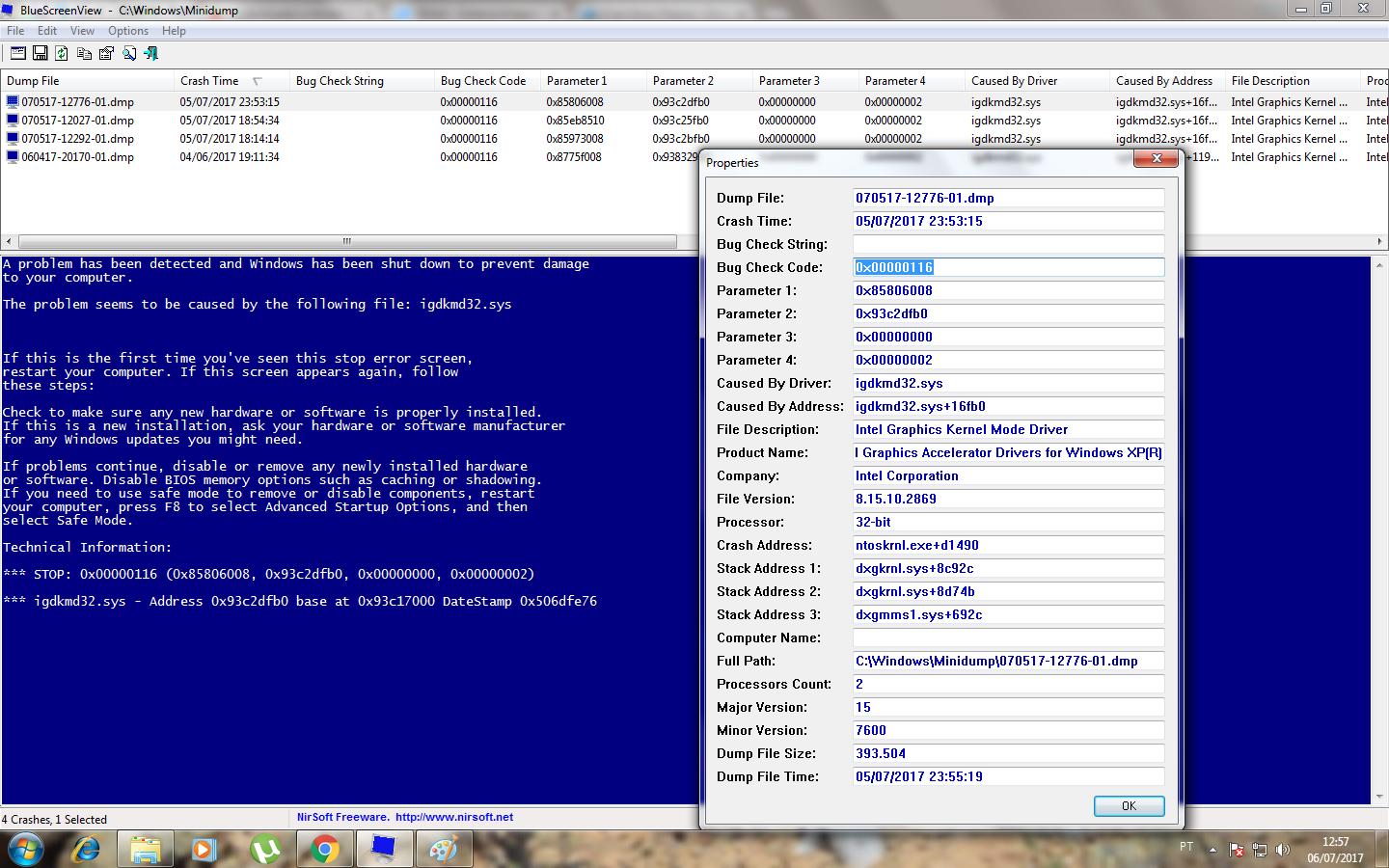Open the Help menu
1389x868 pixels.
click(x=174, y=31)
